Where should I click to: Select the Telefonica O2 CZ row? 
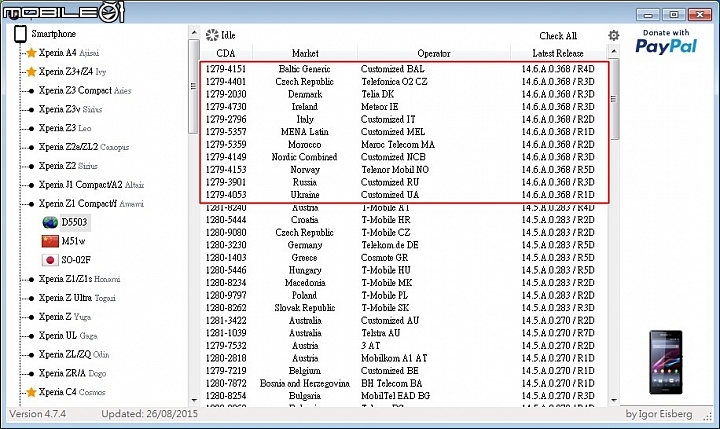405,82
